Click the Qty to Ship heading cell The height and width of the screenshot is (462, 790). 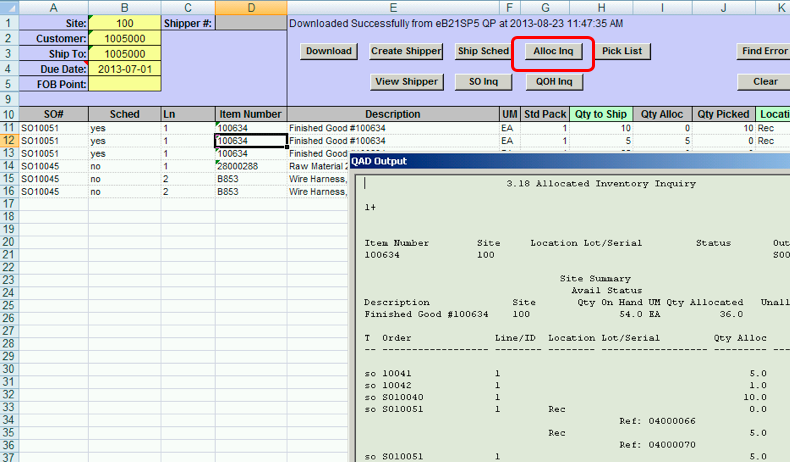[601, 114]
